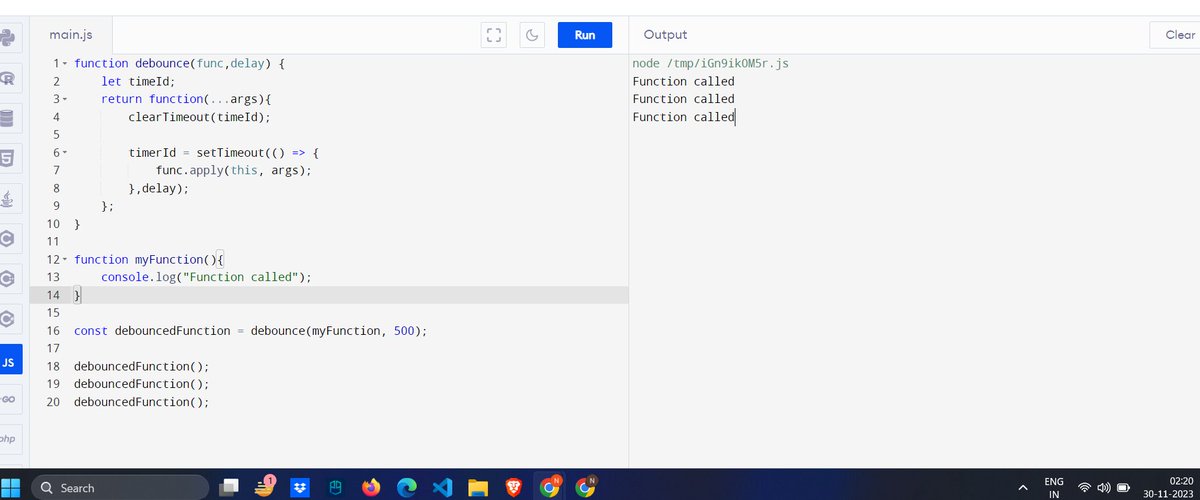1200x500 pixels.
Task: Click the 'clearTimeout(timeId);' code line
Action: click(x=199, y=117)
